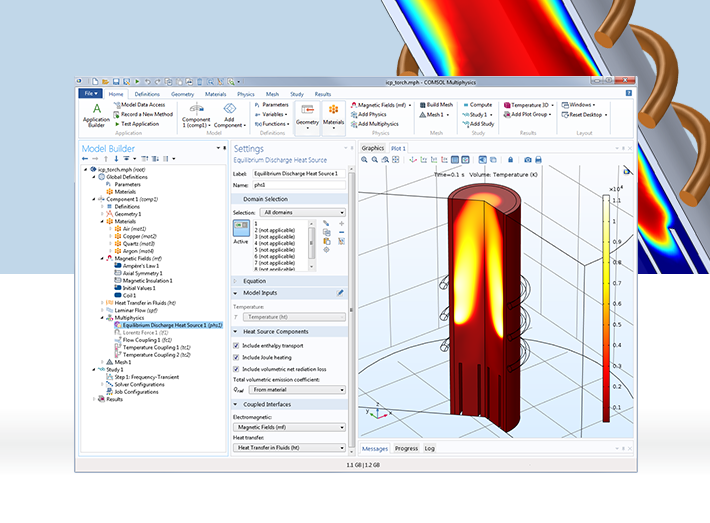The width and height of the screenshot is (710, 523).
Task: Open the Selection dropdown showing All domains
Action: pyautogui.click(x=302, y=212)
